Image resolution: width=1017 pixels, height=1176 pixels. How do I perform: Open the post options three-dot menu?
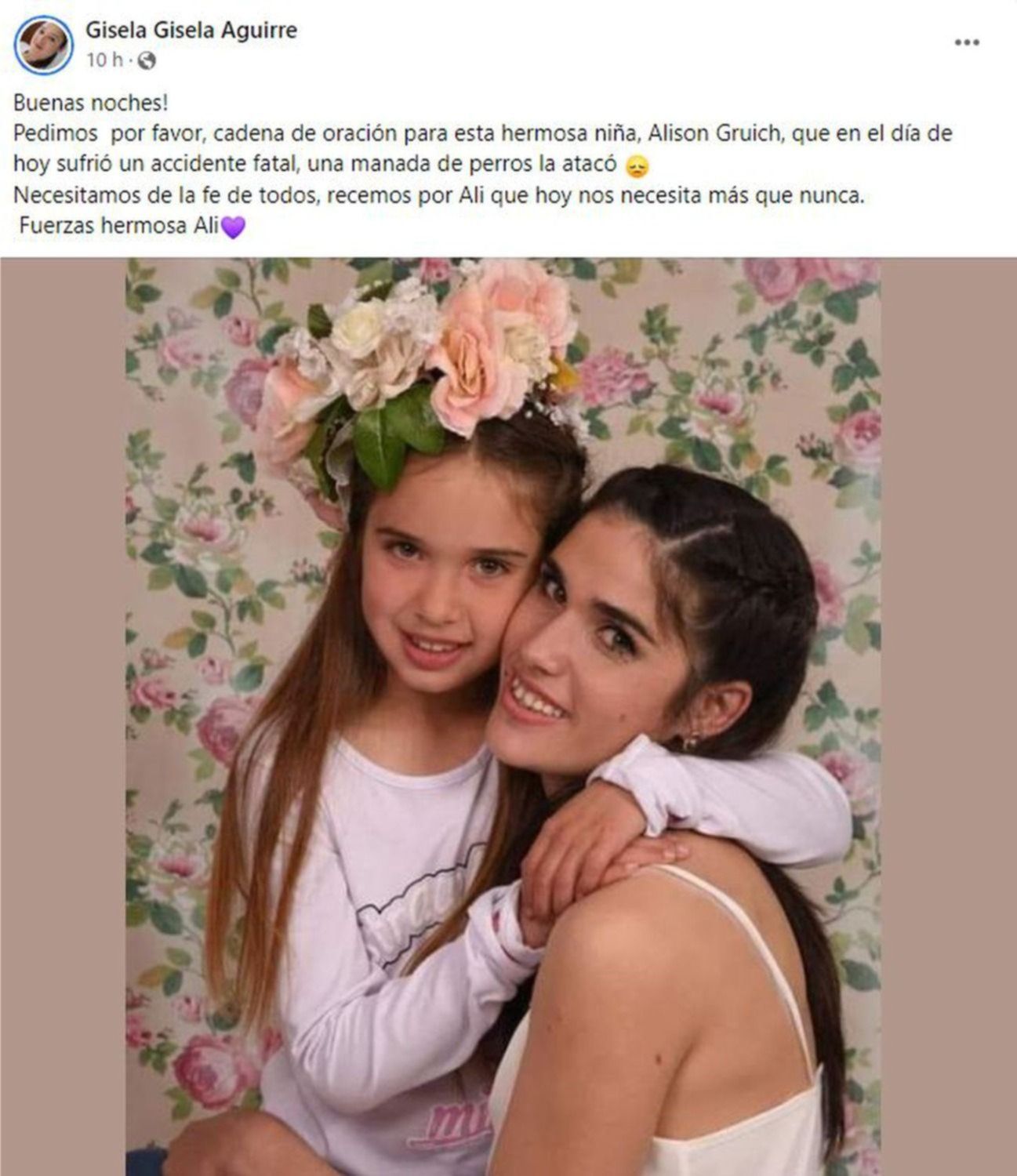pyautogui.click(x=967, y=43)
